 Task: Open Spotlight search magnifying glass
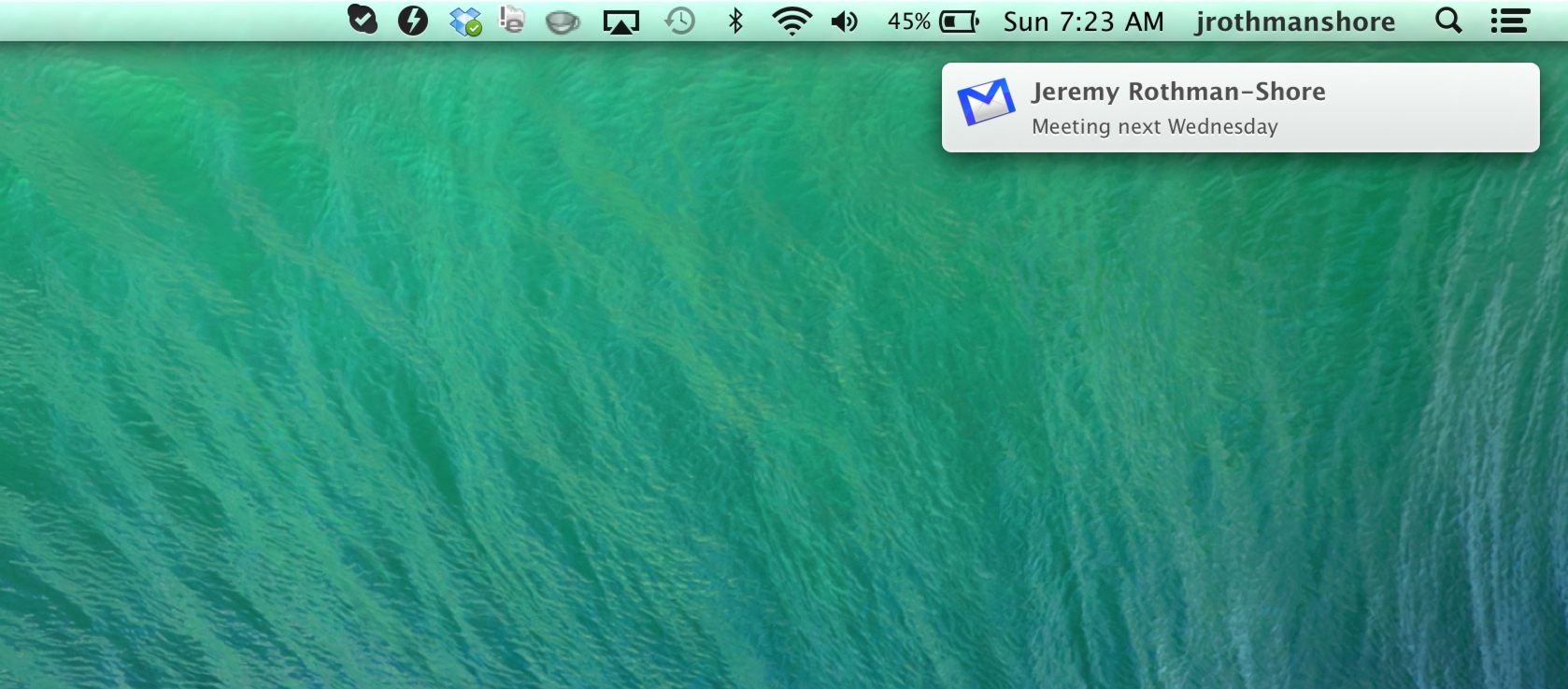click(x=1447, y=21)
